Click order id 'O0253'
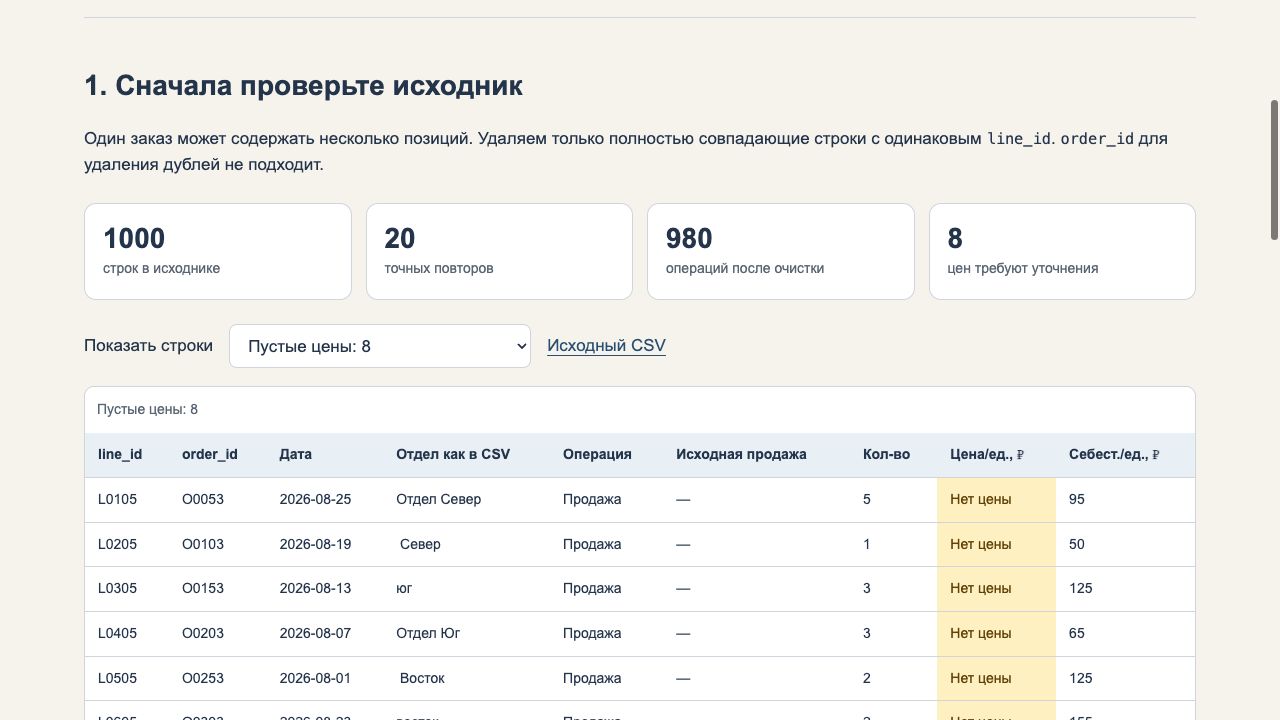The image size is (1280, 720). coord(203,678)
